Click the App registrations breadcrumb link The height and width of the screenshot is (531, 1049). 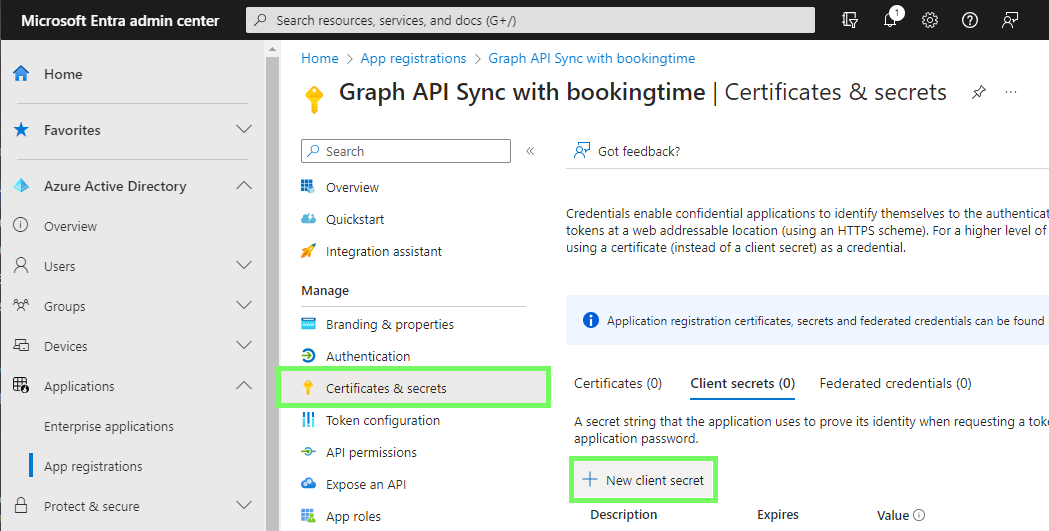413,58
